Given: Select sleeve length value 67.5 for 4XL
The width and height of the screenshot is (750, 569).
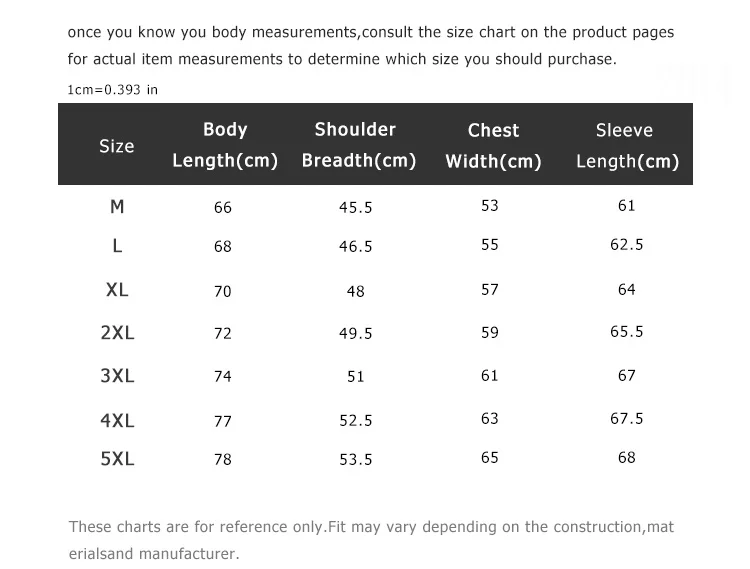Looking at the screenshot, I should pyautogui.click(x=627, y=419).
